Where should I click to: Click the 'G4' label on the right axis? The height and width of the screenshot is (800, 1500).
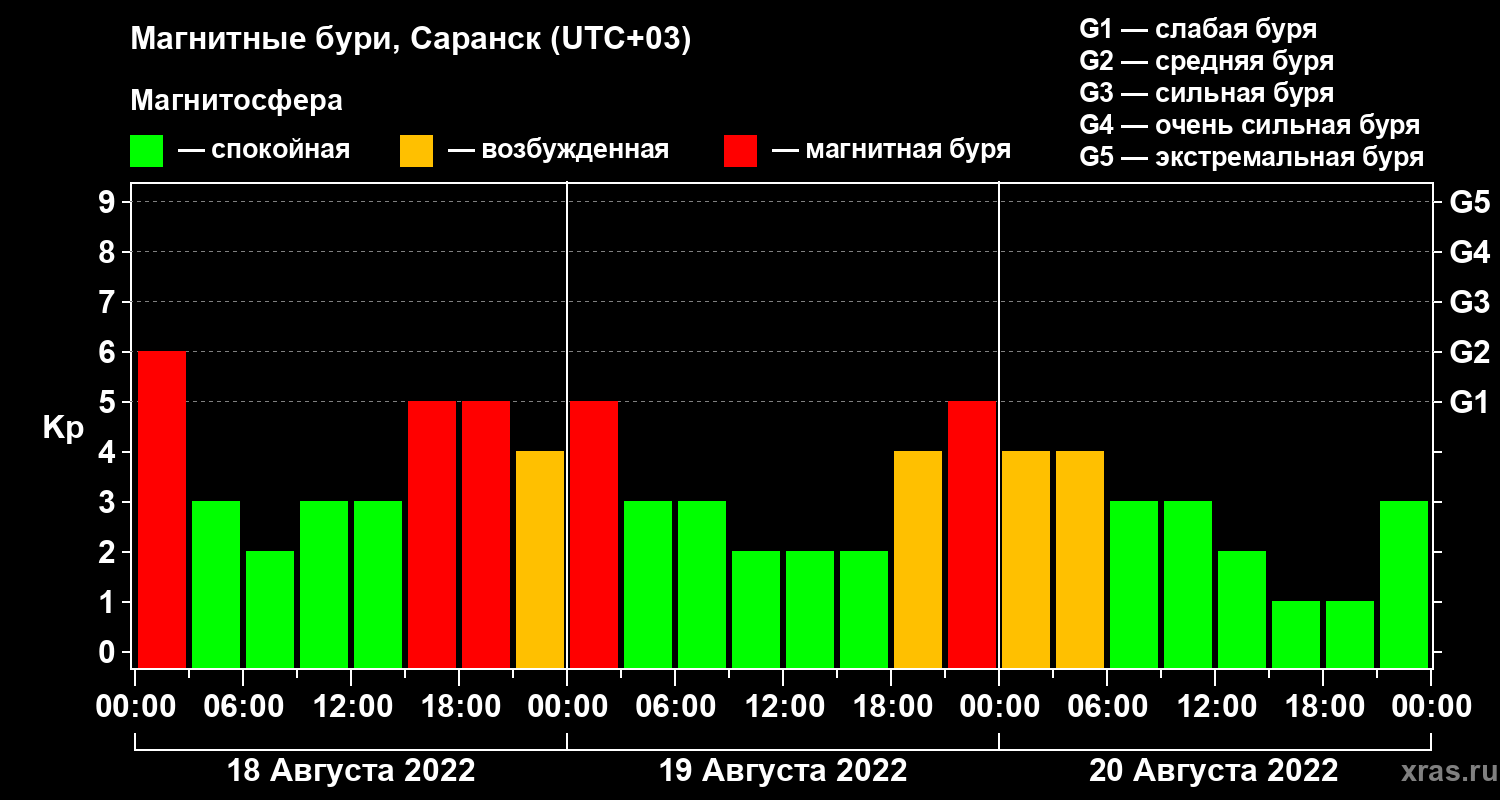tap(1469, 252)
